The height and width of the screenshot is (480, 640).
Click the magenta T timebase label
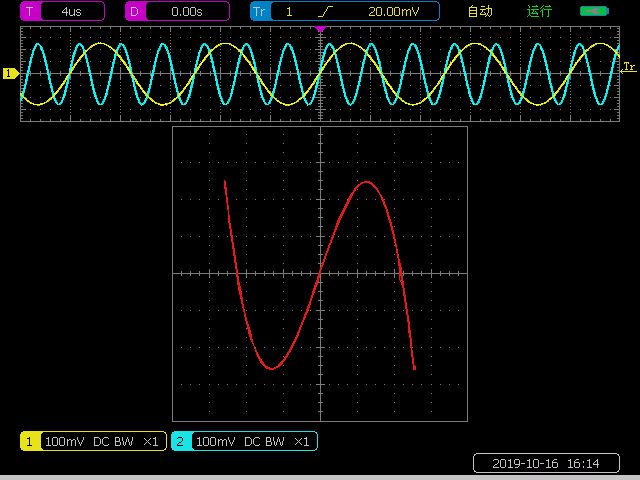coord(30,12)
